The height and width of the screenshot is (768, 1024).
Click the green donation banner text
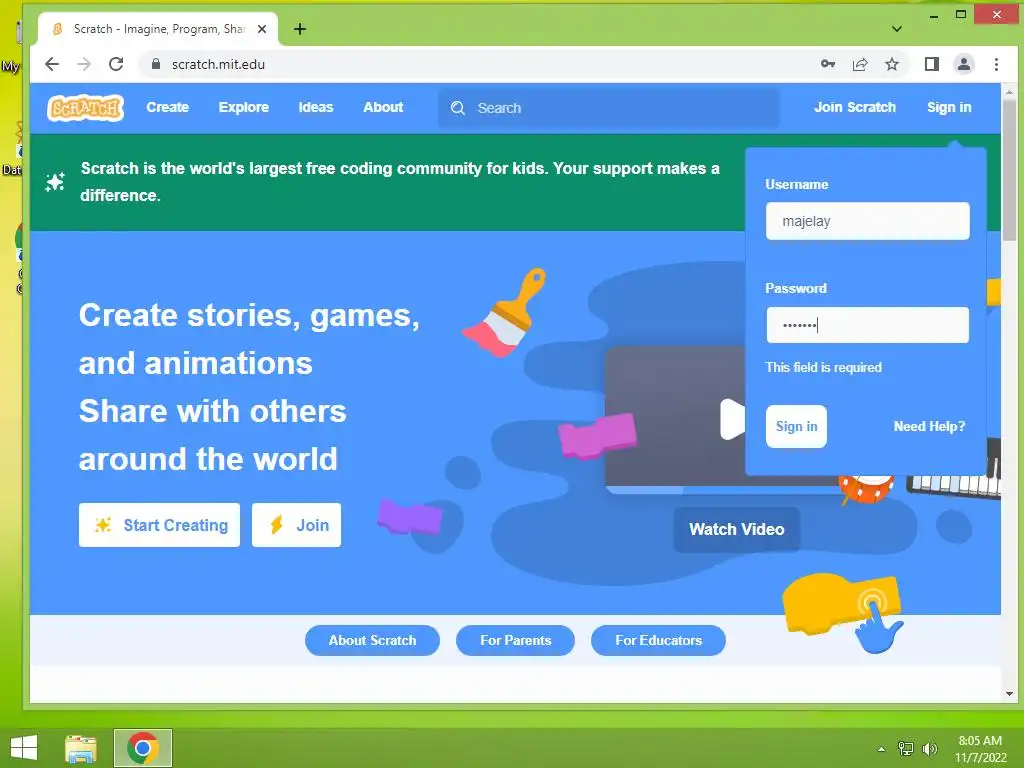click(400, 182)
